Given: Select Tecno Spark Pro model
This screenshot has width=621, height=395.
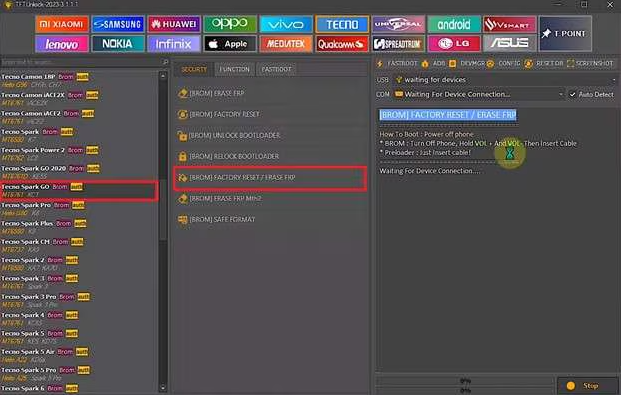Looking at the screenshot, I should pos(79,209).
